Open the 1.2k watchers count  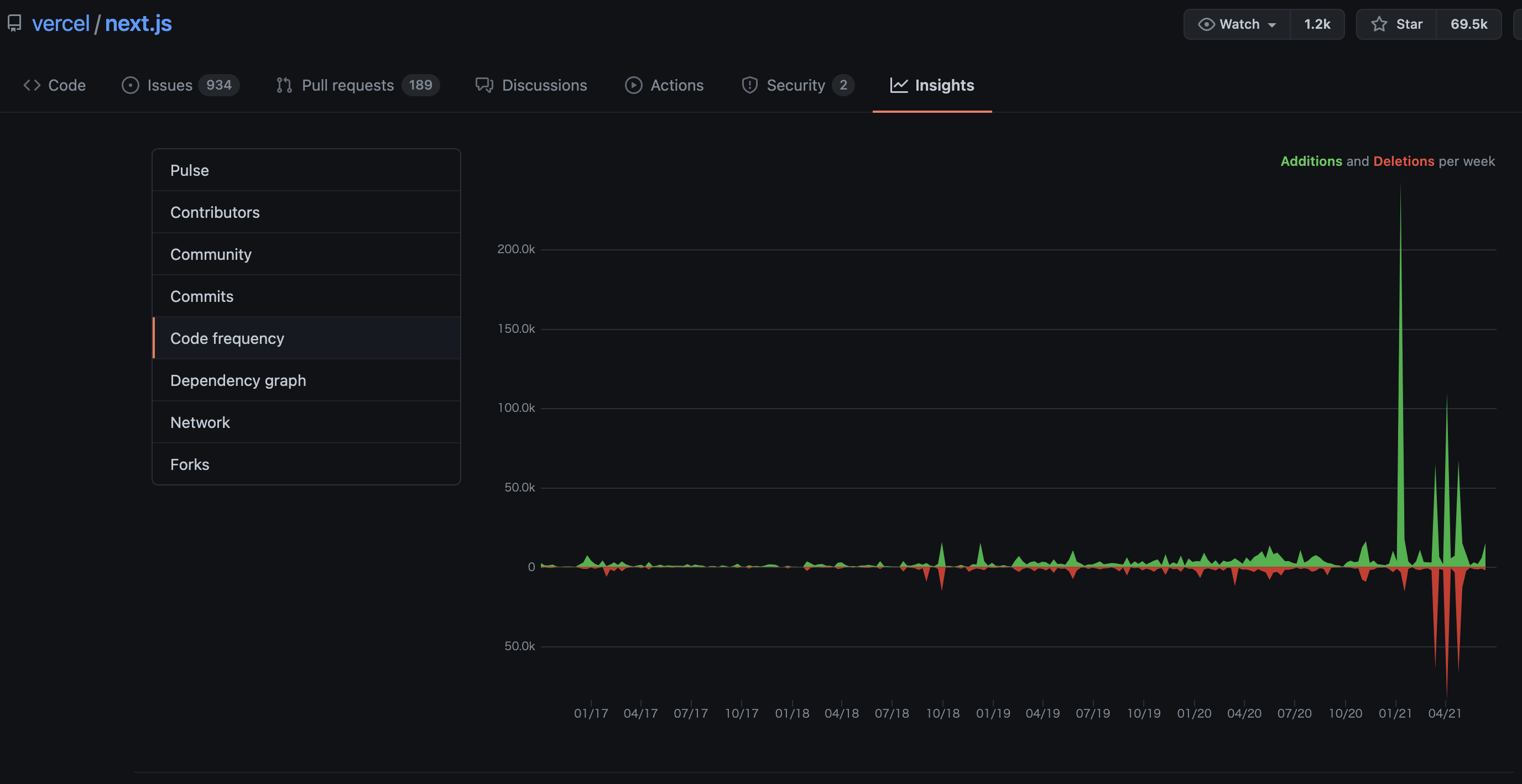1317,24
